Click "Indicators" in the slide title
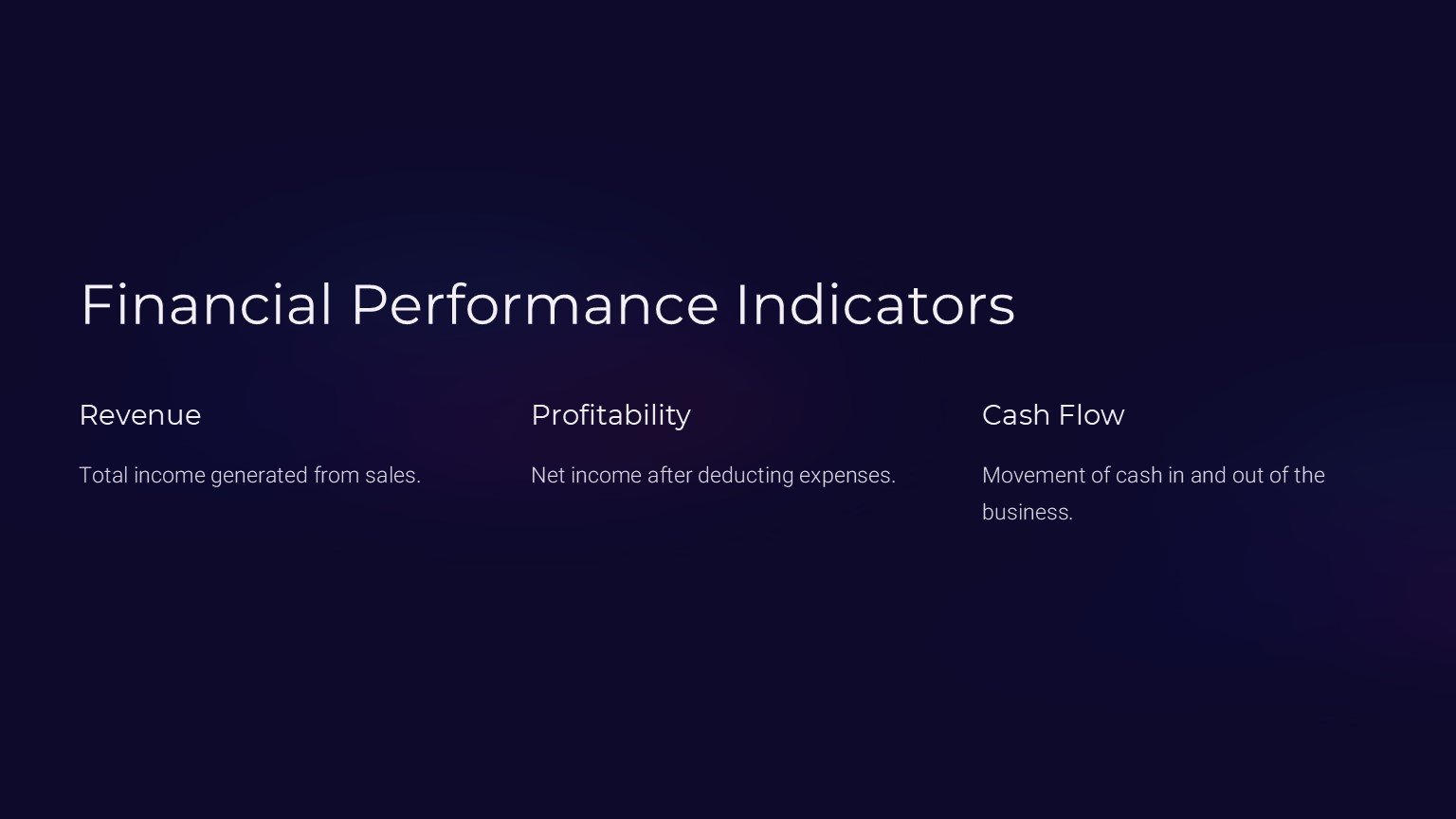The width and height of the screenshot is (1456, 819). coord(875,305)
